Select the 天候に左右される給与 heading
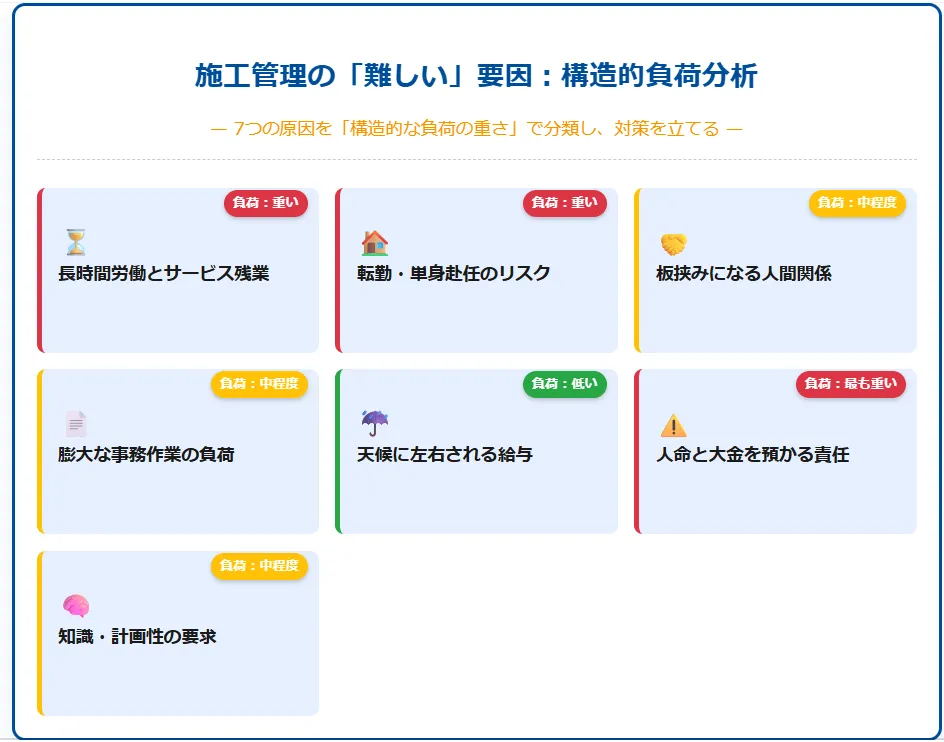The height and width of the screenshot is (742, 944). click(x=445, y=454)
